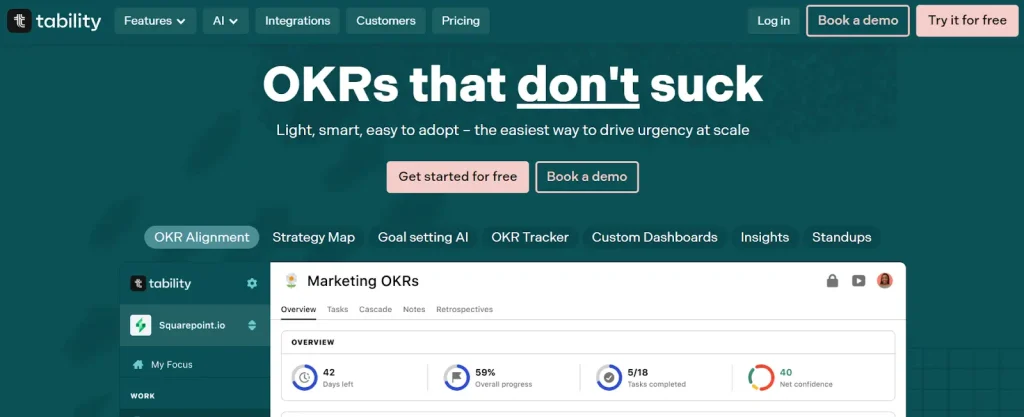Click the Squarepoint.io lightning bolt icon
The image size is (1024, 417).
140,325
